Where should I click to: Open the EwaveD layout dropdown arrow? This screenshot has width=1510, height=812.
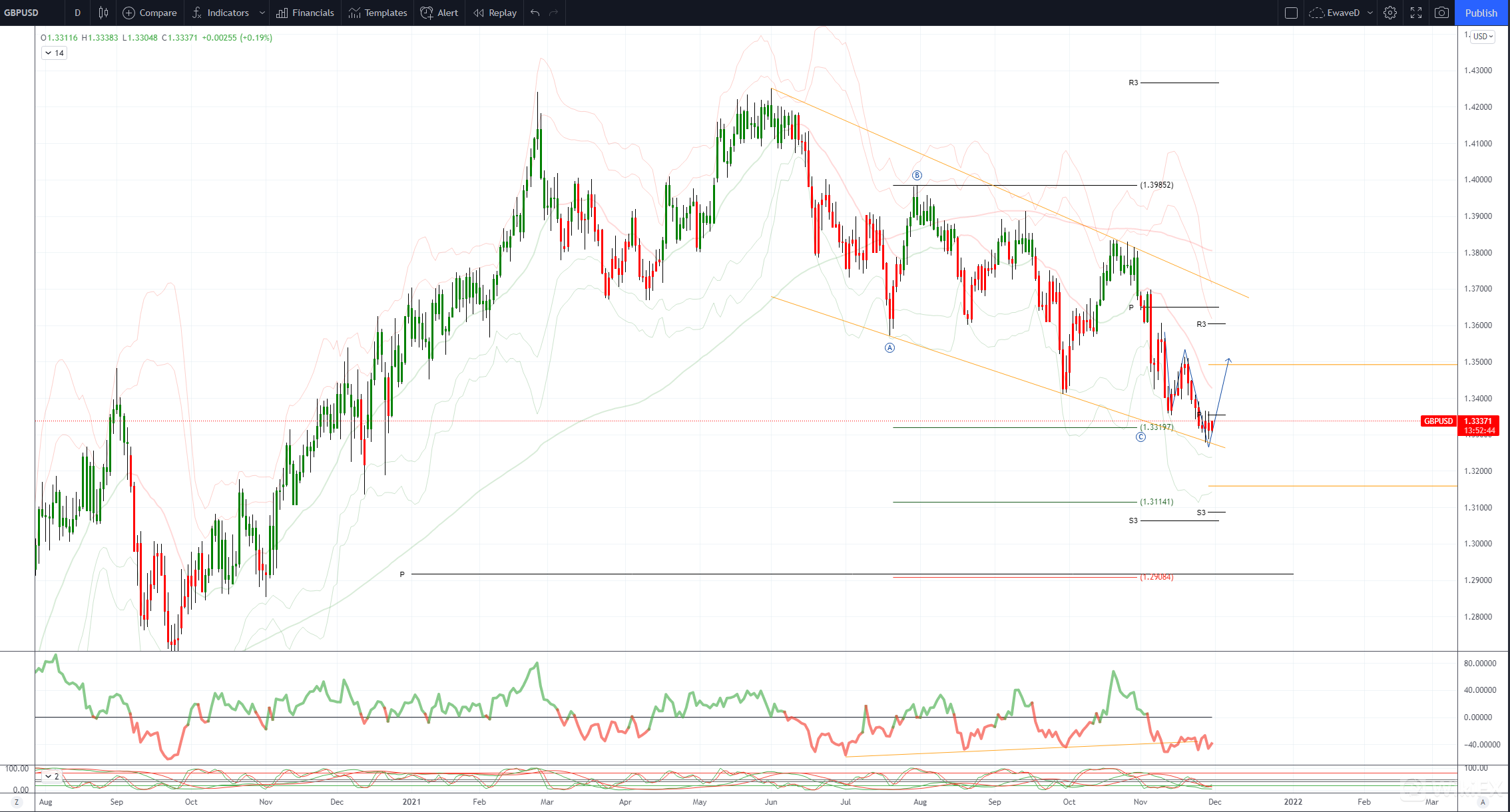(1370, 13)
